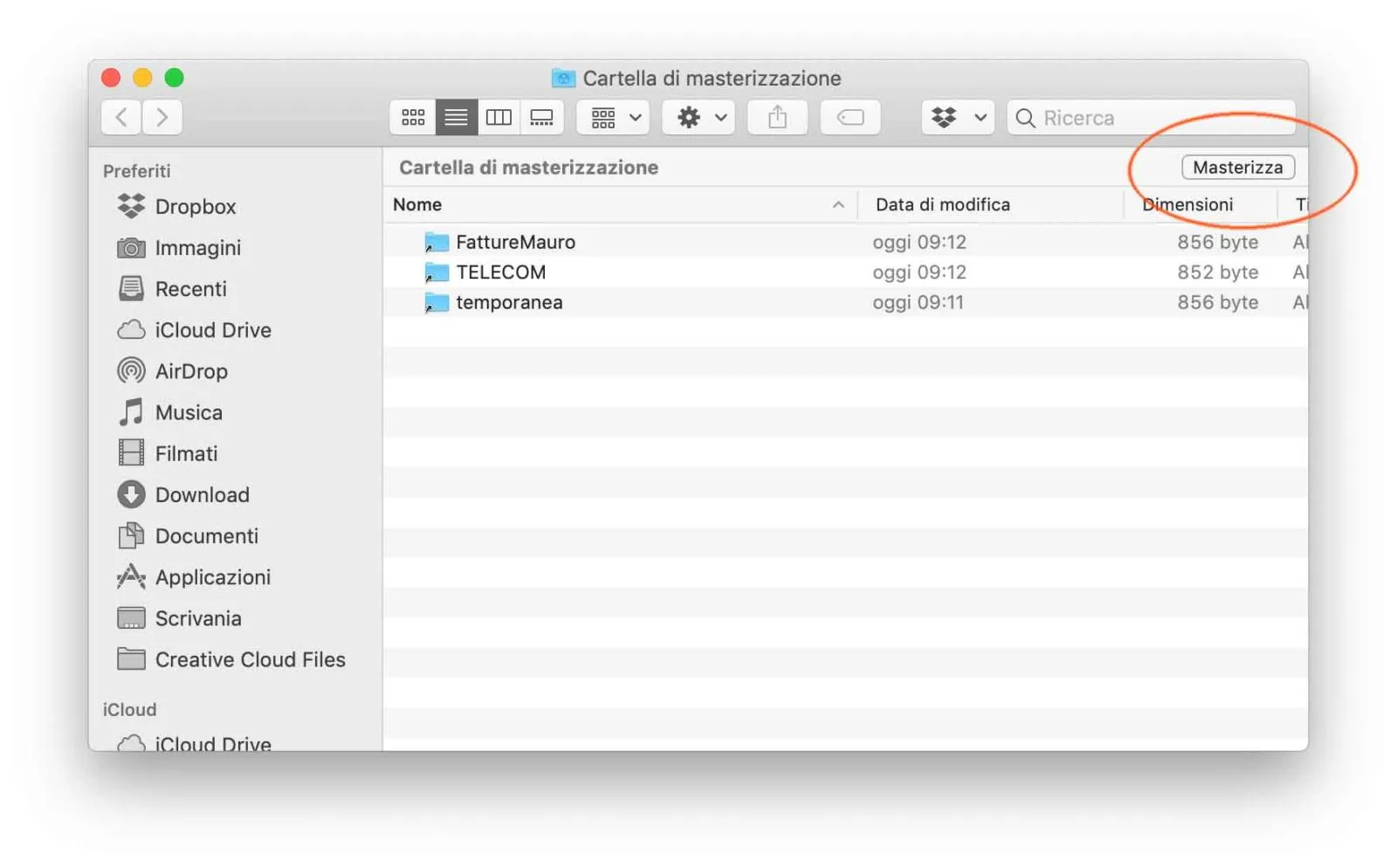Image resolution: width=1397 pixels, height=868 pixels.
Task: Switch to gallery view in the toolbar
Action: click(x=542, y=117)
